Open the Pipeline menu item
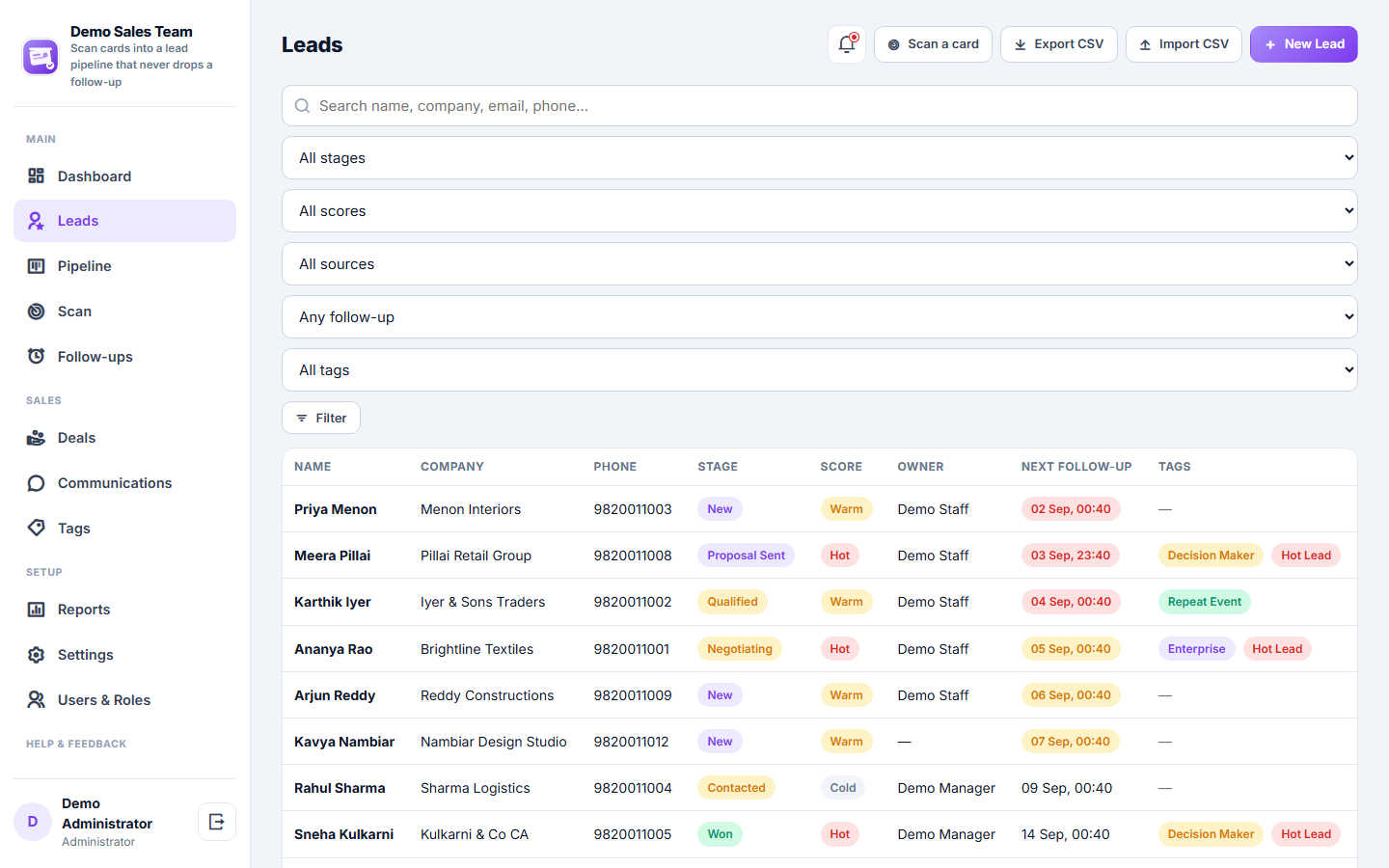Screen dimensions: 1389x868 click(x=124, y=266)
